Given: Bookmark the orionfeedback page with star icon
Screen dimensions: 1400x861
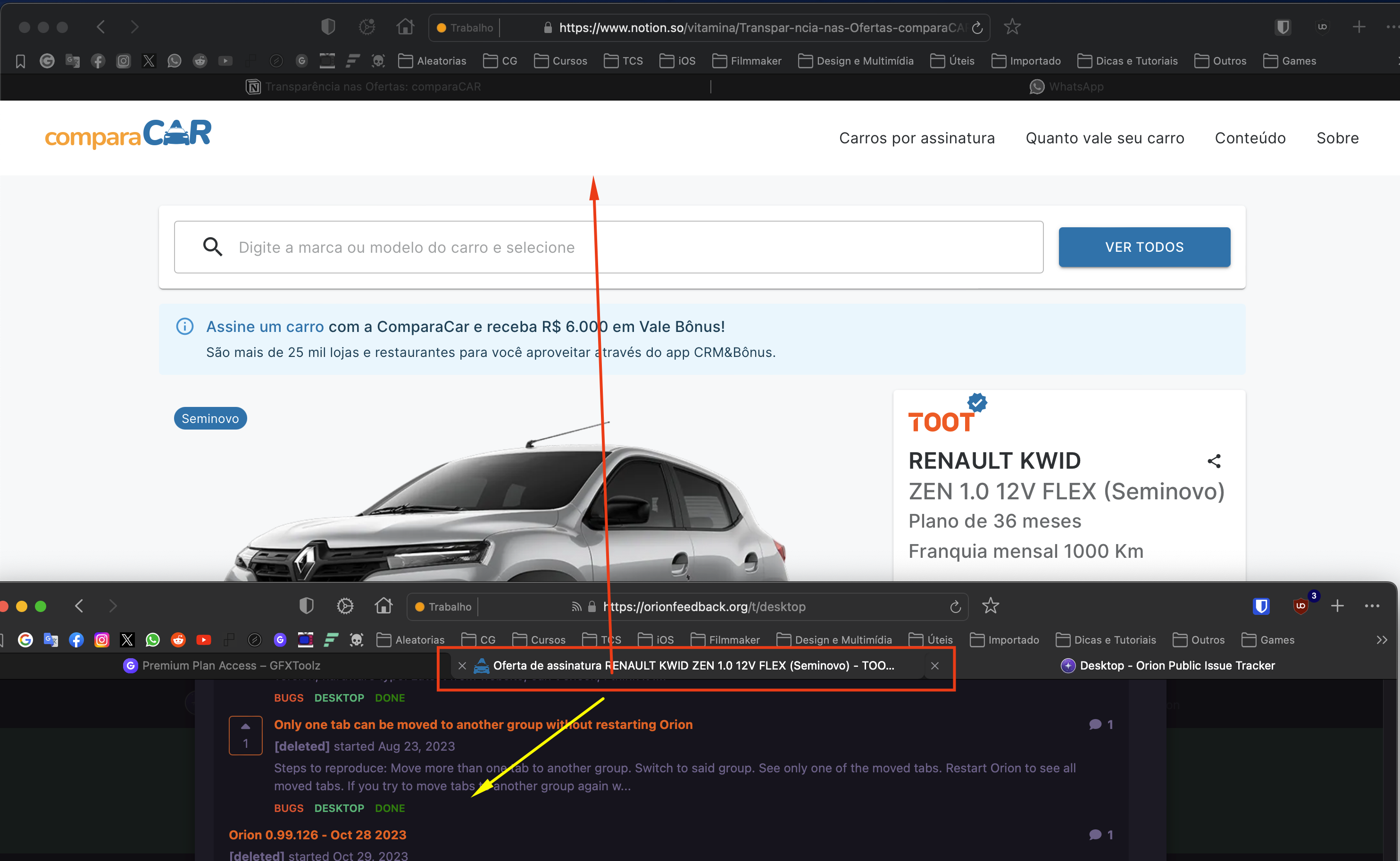Looking at the screenshot, I should click(x=991, y=606).
